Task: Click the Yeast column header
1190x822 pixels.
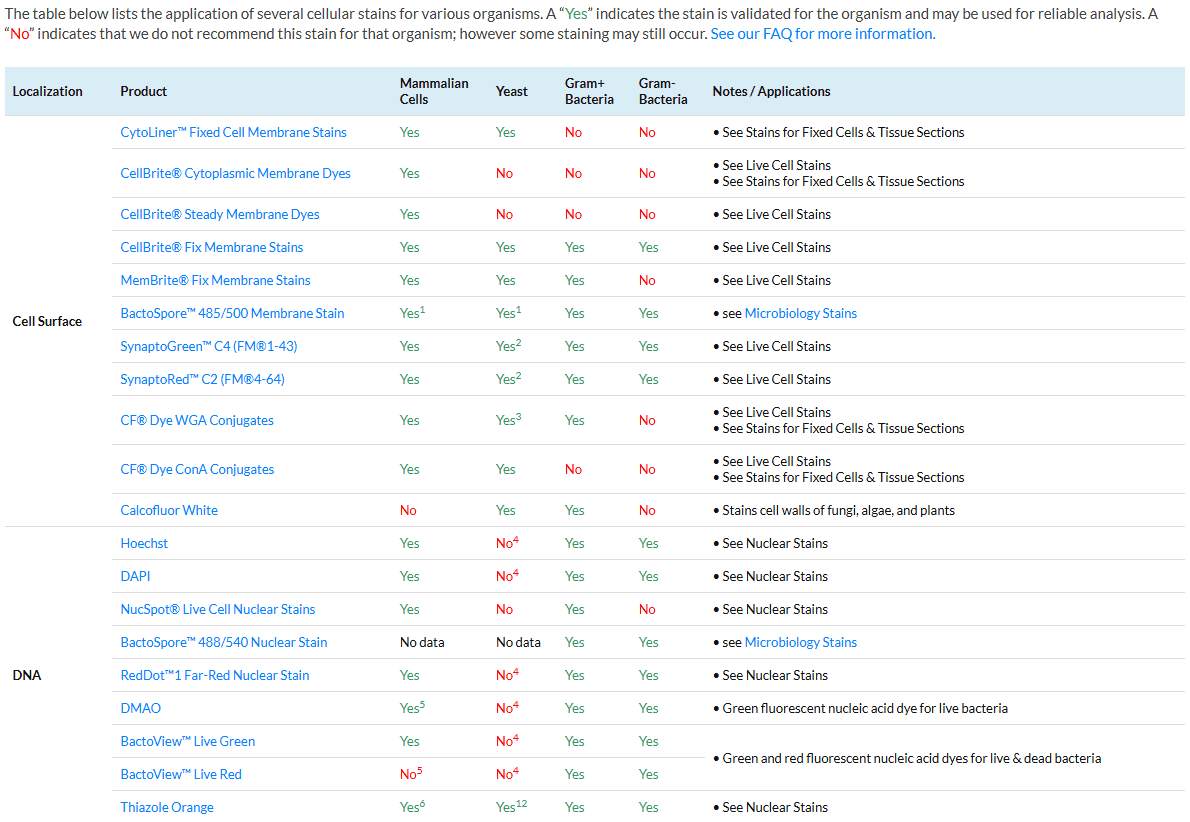Action: coord(512,91)
